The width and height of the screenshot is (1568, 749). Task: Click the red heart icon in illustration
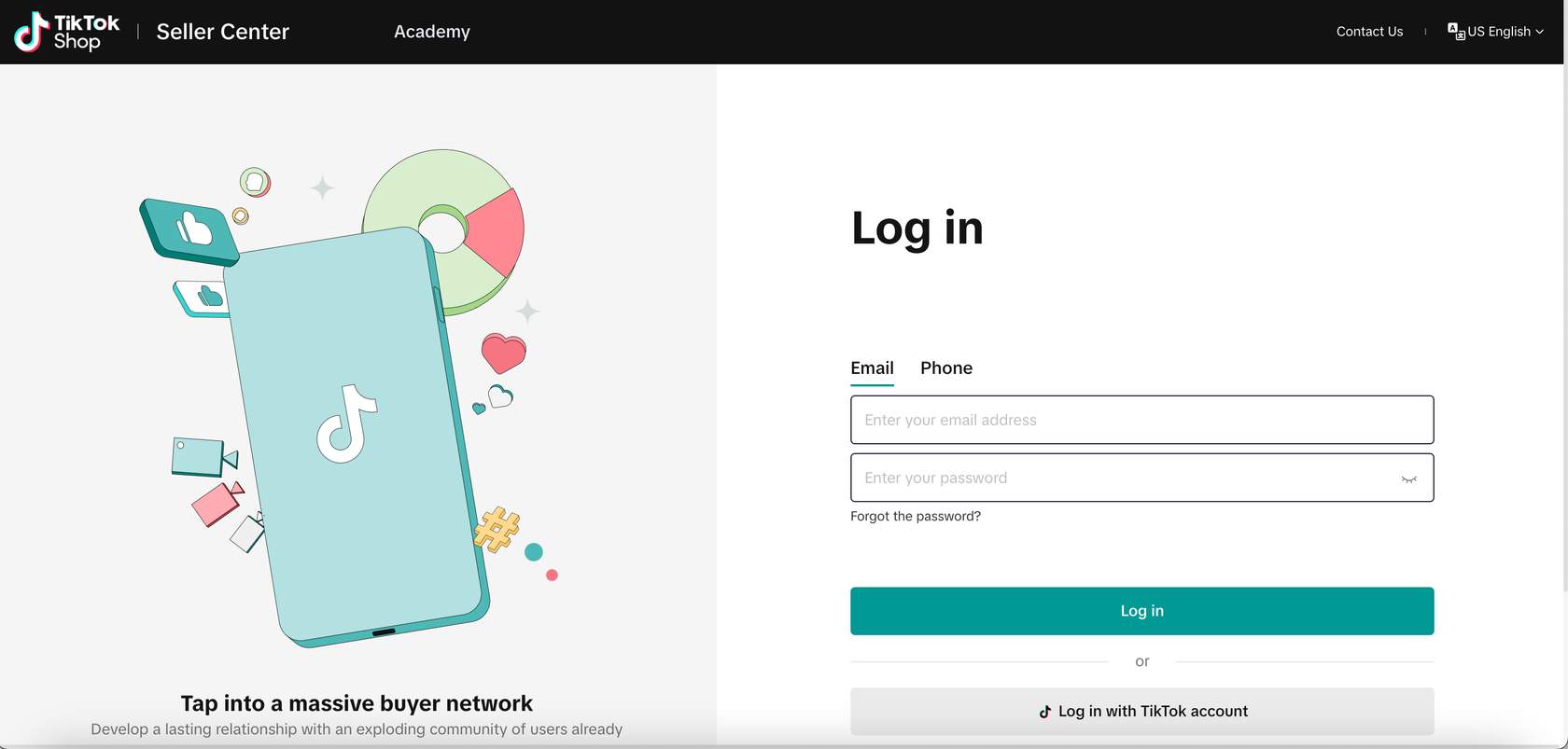click(504, 354)
